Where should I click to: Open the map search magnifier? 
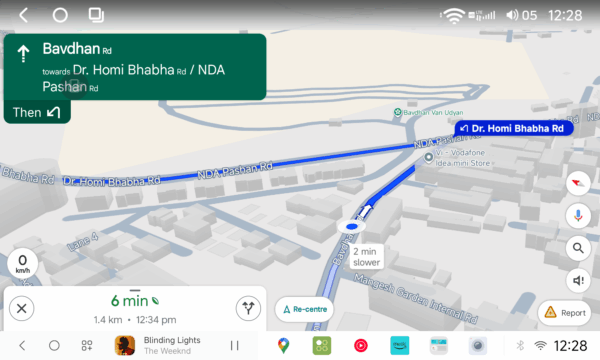click(x=578, y=248)
